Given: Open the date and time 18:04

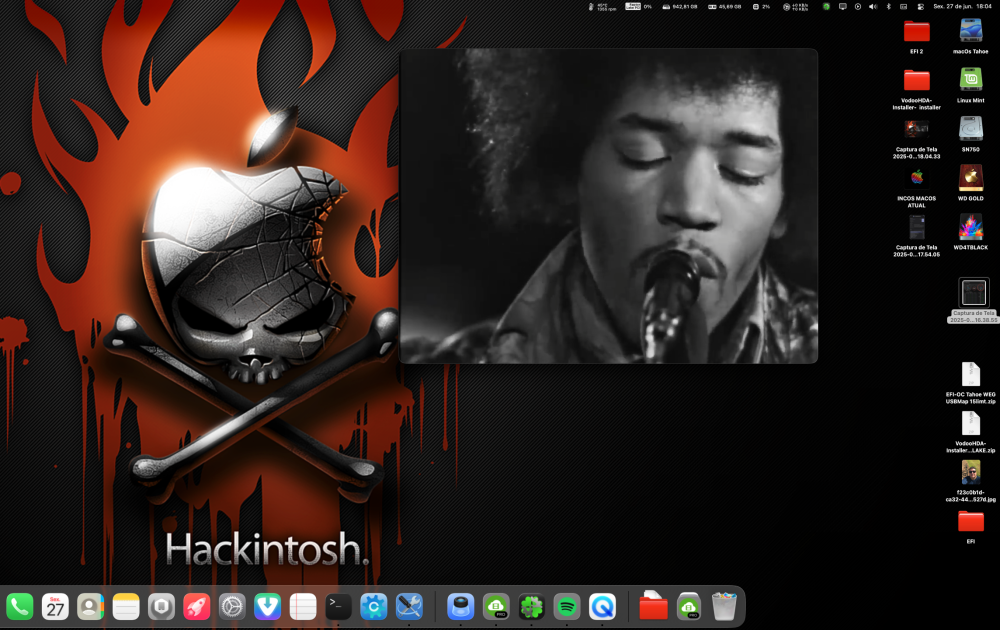Looking at the screenshot, I should [962, 6].
